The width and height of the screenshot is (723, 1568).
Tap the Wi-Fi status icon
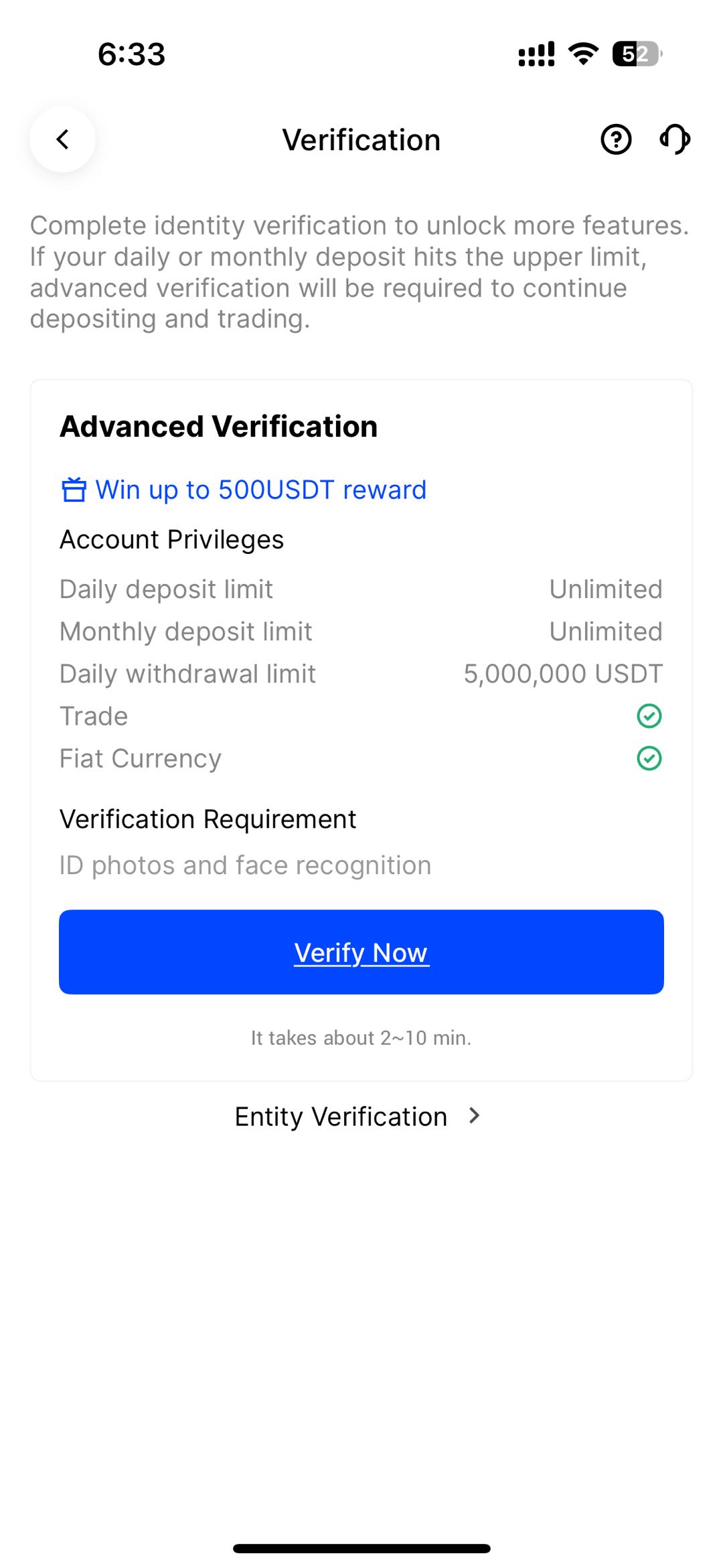[583, 54]
